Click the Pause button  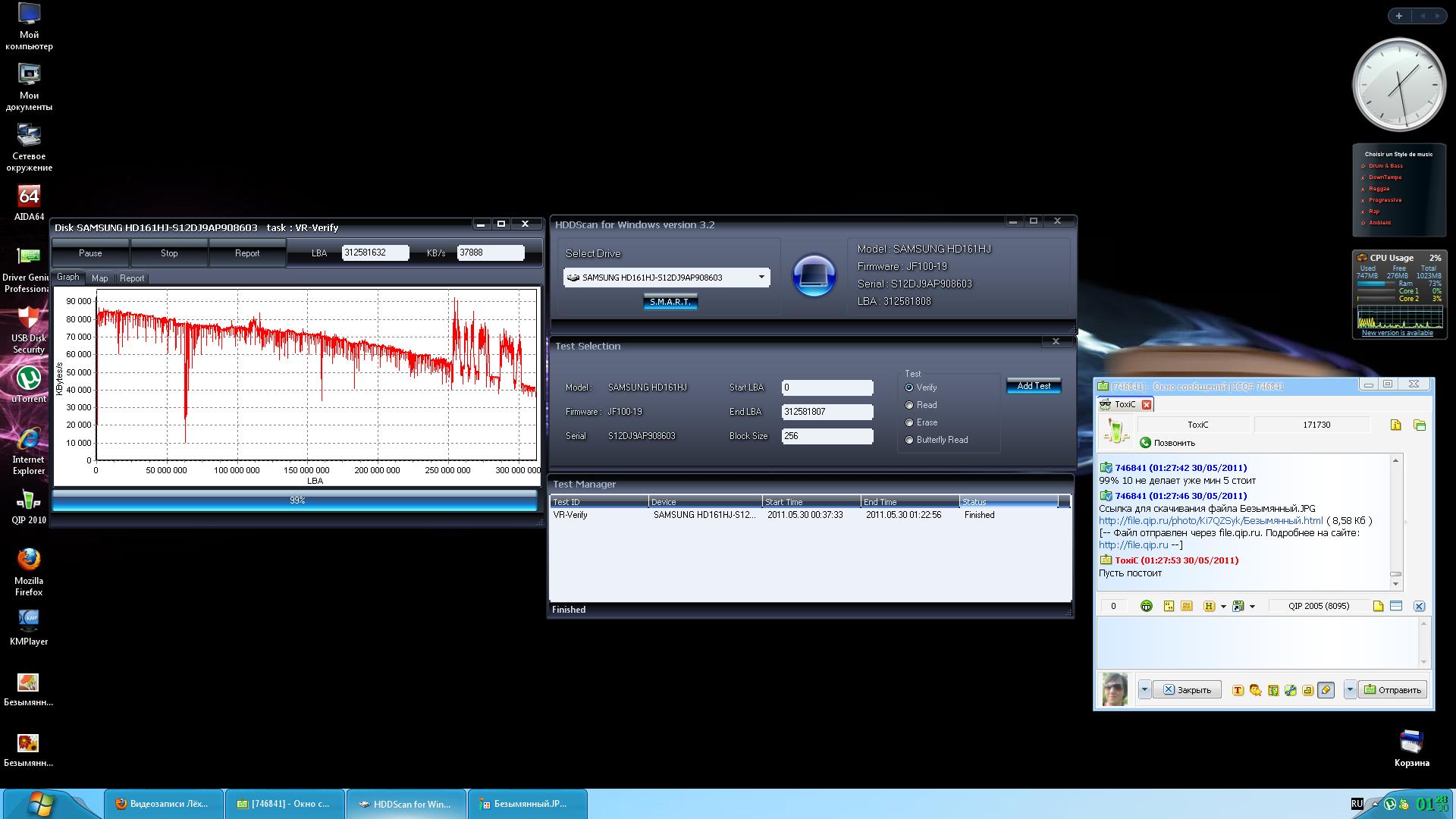click(90, 253)
